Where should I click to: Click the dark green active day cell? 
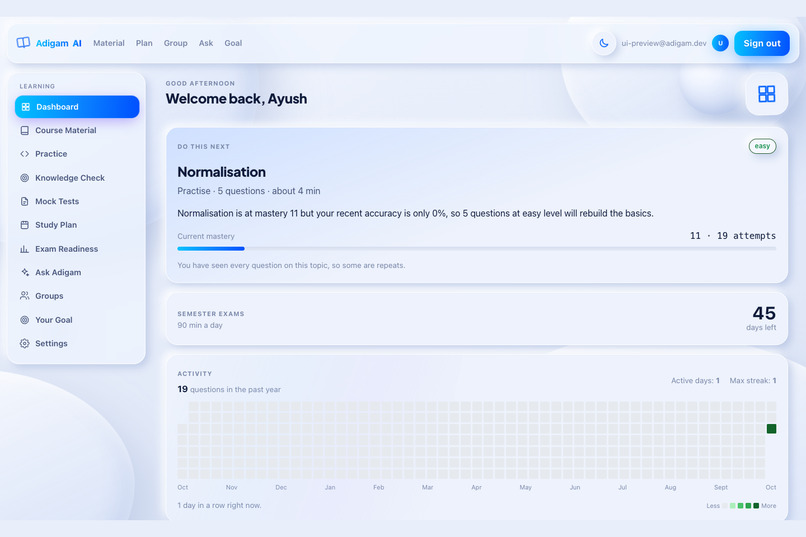tap(771, 429)
